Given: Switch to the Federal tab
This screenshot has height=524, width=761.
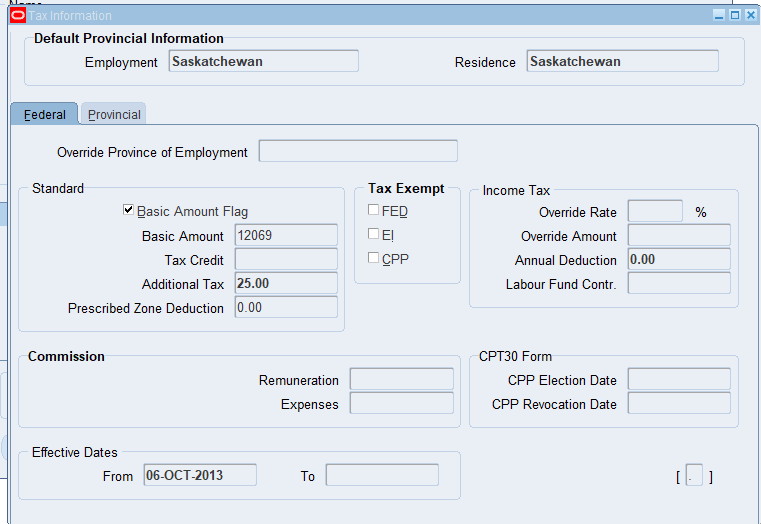Looking at the screenshot, I should [x=44, y=114].
